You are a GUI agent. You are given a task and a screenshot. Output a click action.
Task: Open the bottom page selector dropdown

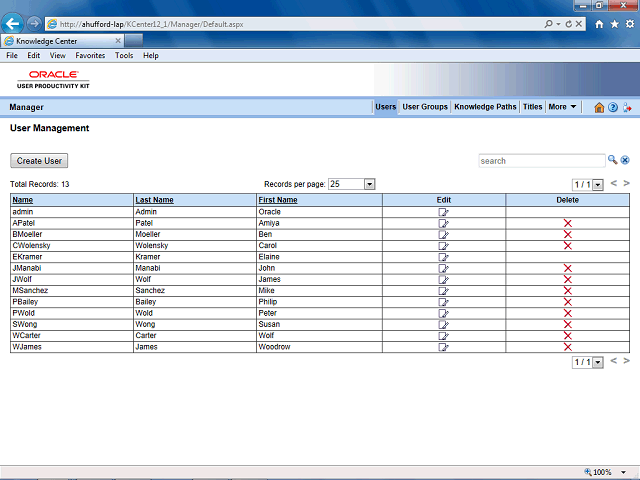tap(598, 362)
